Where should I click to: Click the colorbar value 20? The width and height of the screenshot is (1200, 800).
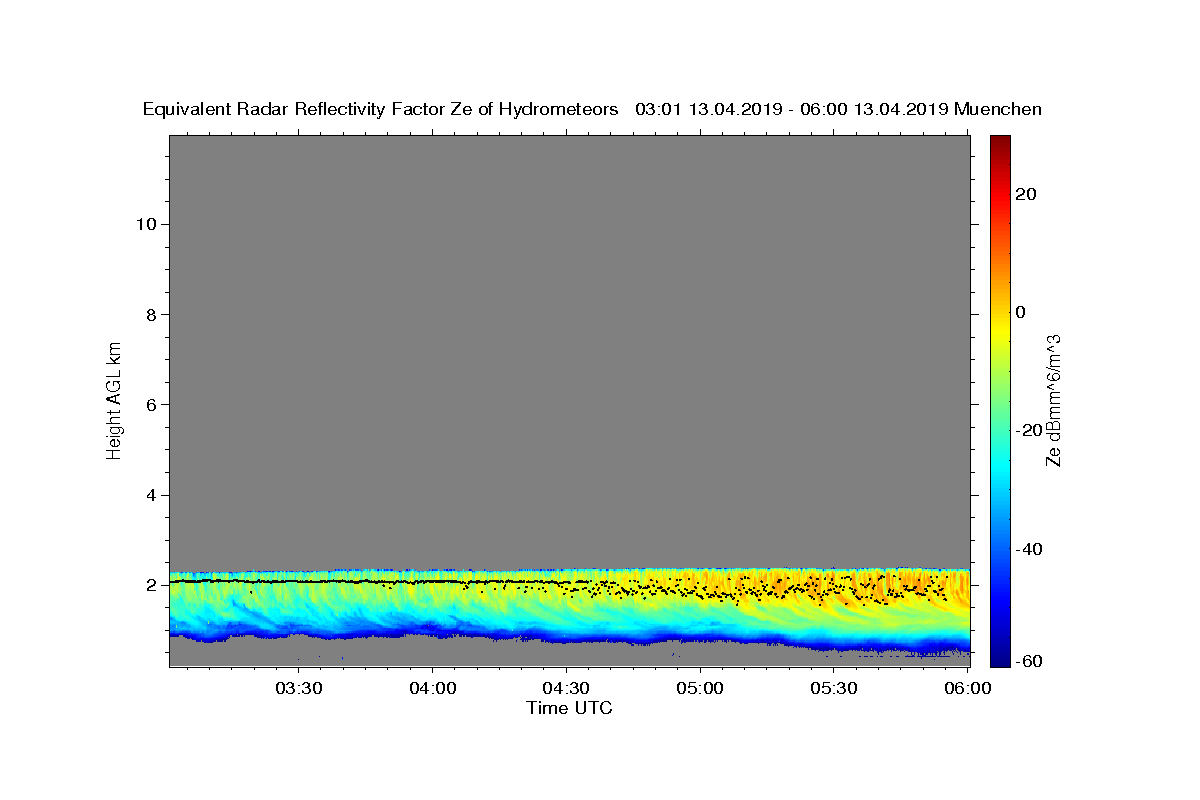pyautogui.click(x=1026, y=194)
